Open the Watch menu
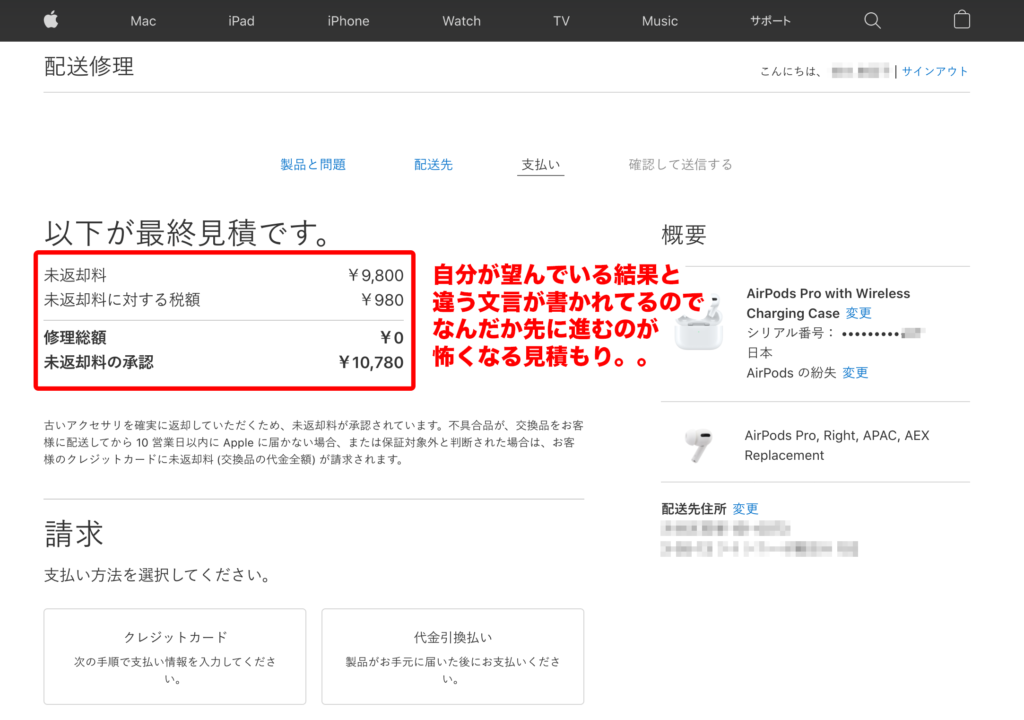Viewport: 1024px width, 720px height. point(461,21)
